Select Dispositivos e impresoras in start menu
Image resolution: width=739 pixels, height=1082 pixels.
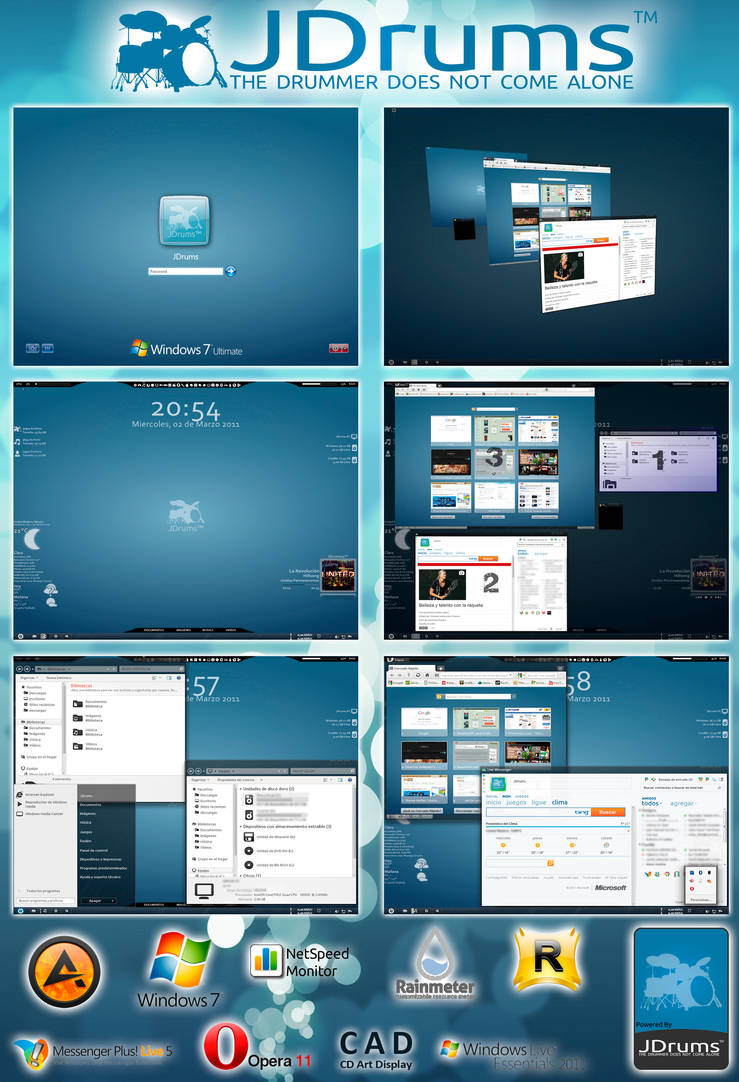(101, 859)
